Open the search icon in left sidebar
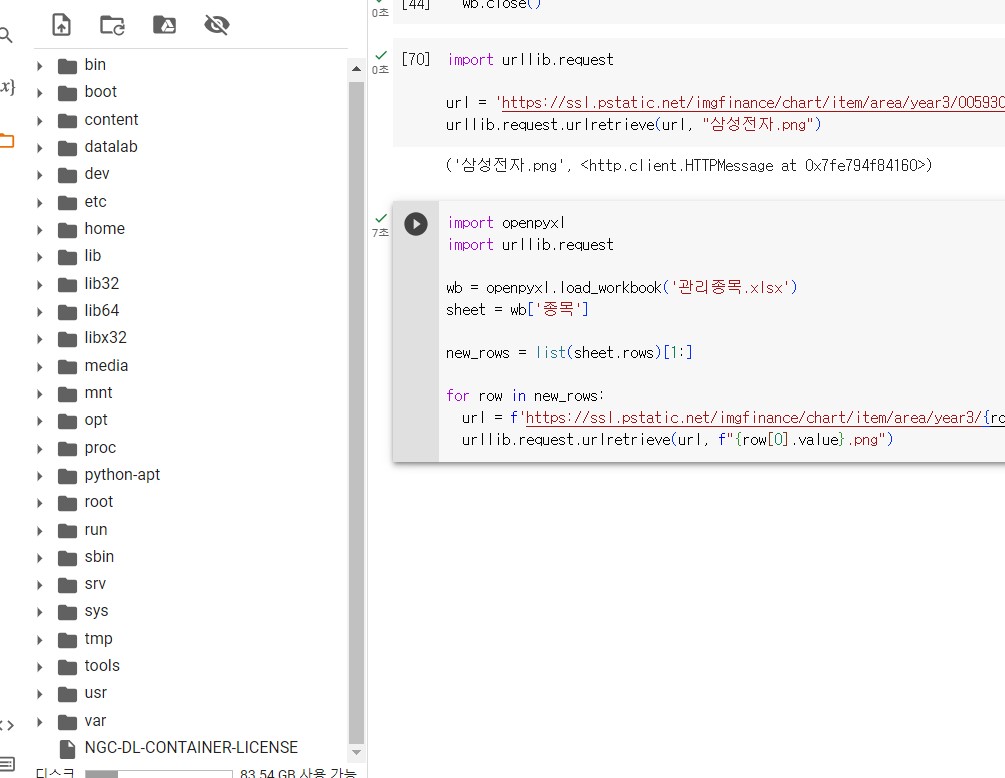 tap(6, 35)
